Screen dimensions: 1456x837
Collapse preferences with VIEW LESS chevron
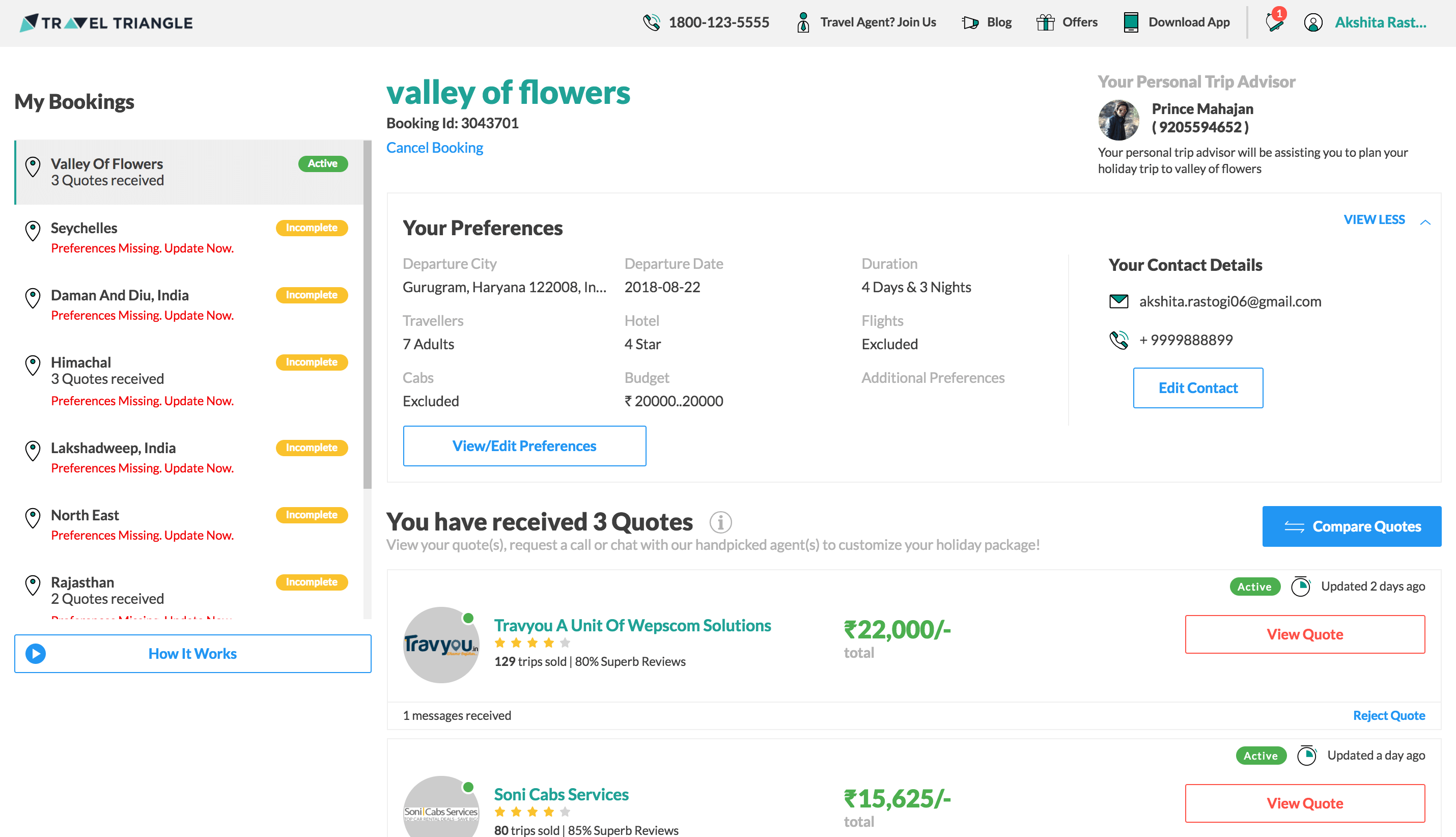[1425, 221]
